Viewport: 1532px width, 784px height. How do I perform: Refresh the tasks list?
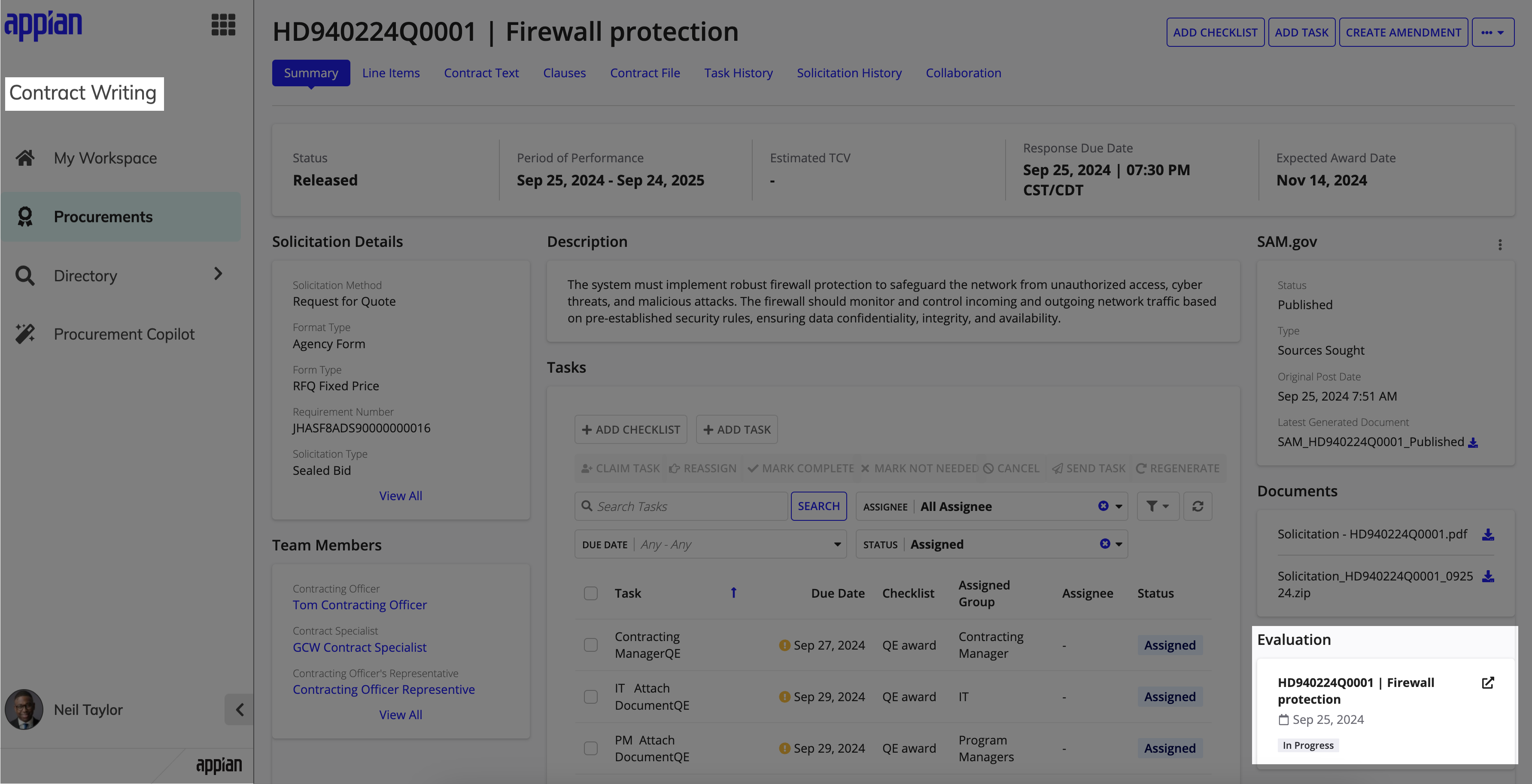click(1197, 506)
